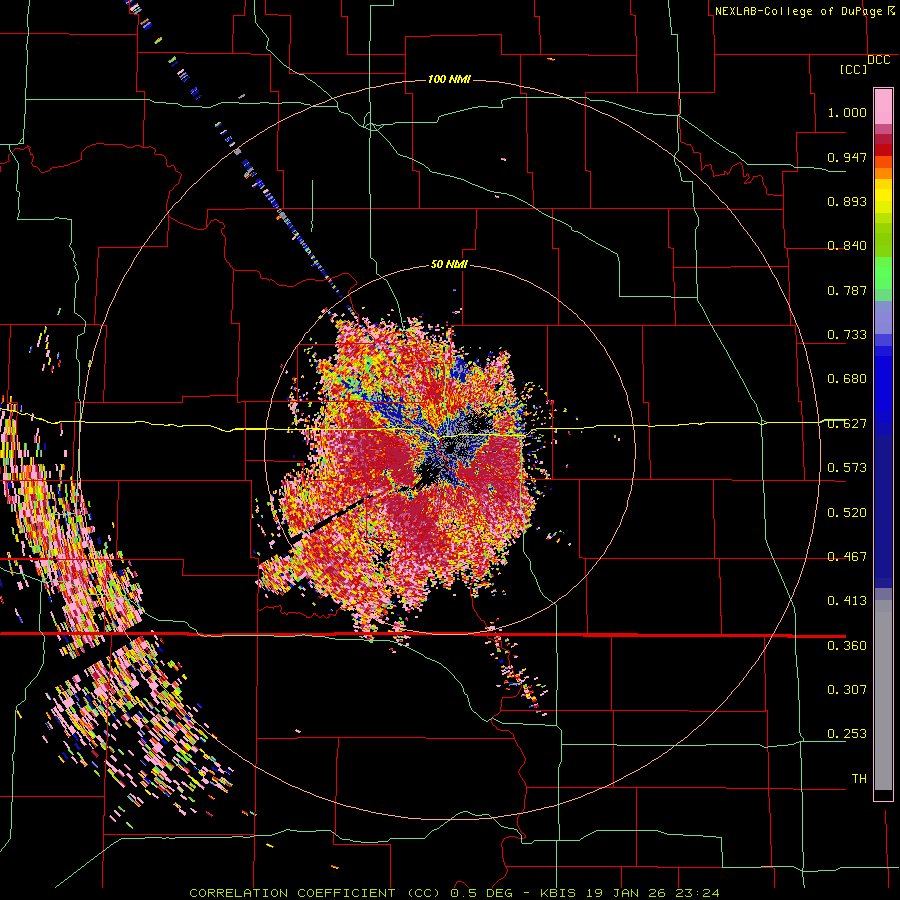
Task: Pick the dark red color bar segment
Action: pyautogui.click(x=883, y=150)
